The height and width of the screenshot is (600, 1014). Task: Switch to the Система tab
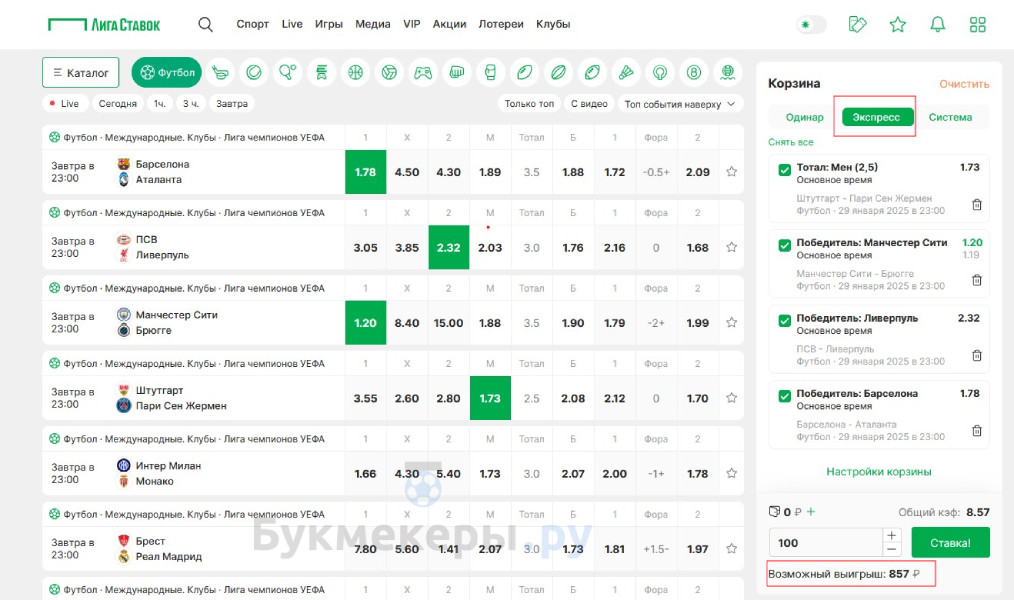tap(950, 117)
